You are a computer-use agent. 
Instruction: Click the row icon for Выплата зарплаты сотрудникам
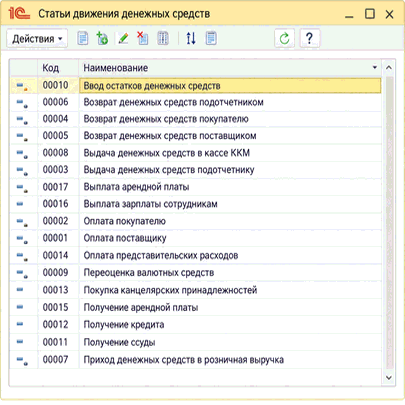(x=20, y=204)
